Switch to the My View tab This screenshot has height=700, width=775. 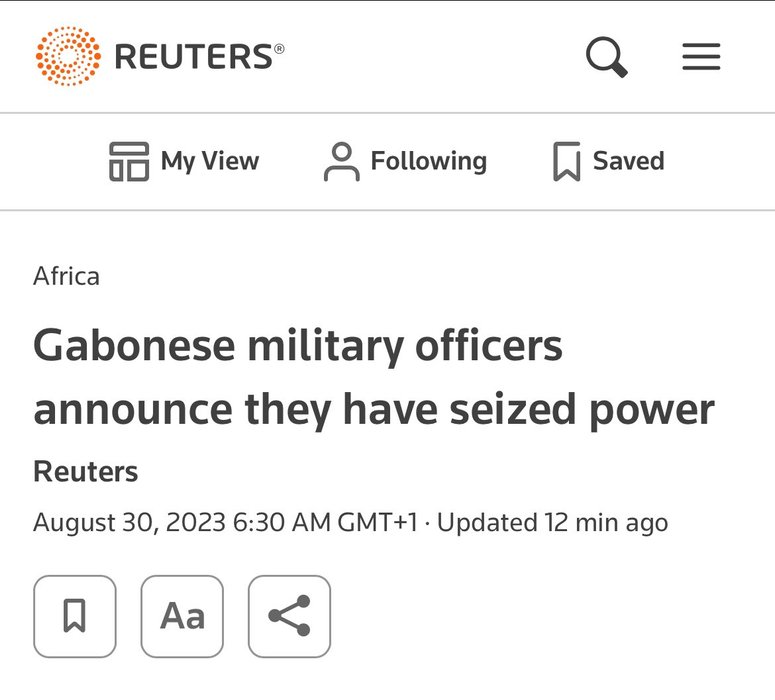209,161
